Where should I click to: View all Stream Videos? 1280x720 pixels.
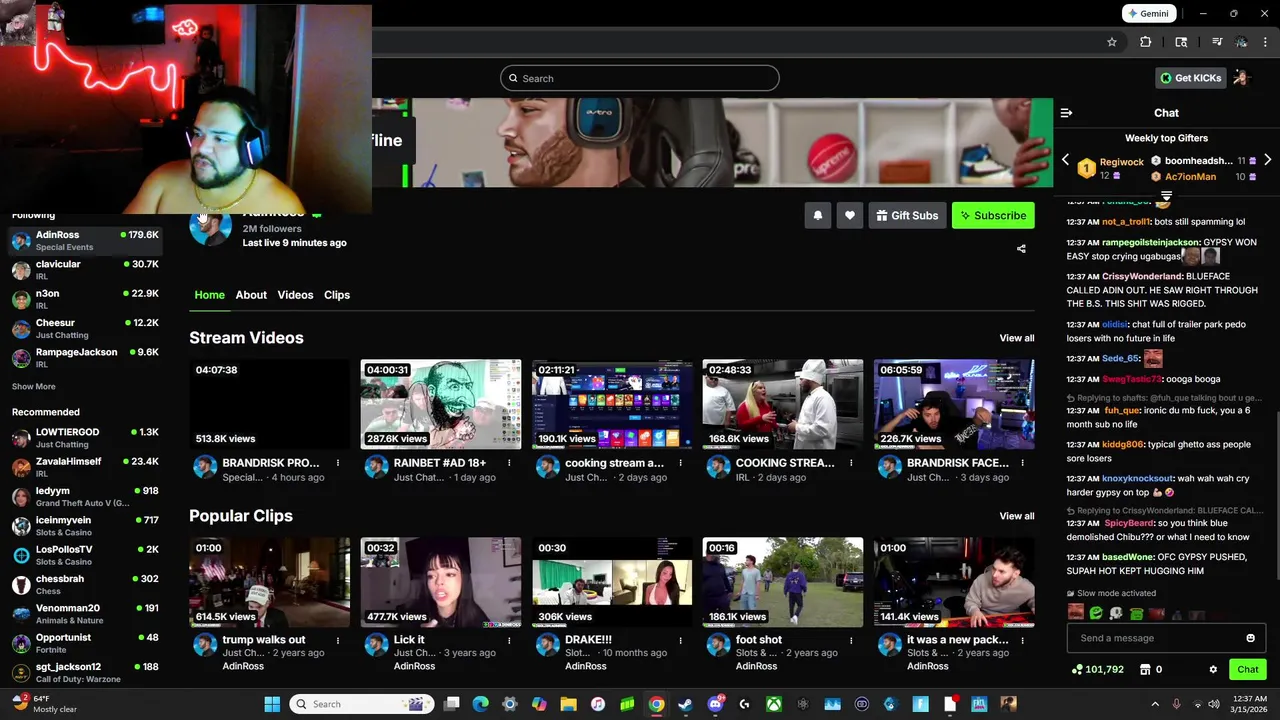[1017, 338]
